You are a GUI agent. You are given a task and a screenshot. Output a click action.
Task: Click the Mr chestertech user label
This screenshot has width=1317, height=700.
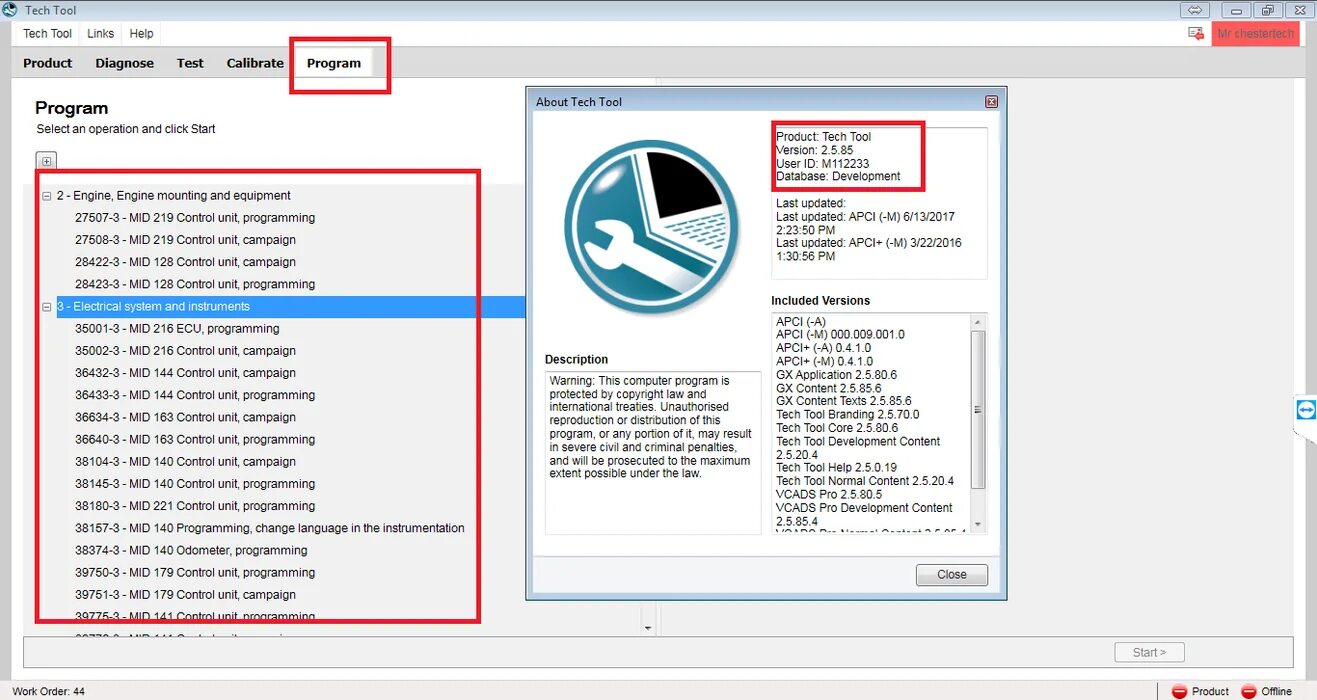pyautogui.click(x=1255, y=33)
